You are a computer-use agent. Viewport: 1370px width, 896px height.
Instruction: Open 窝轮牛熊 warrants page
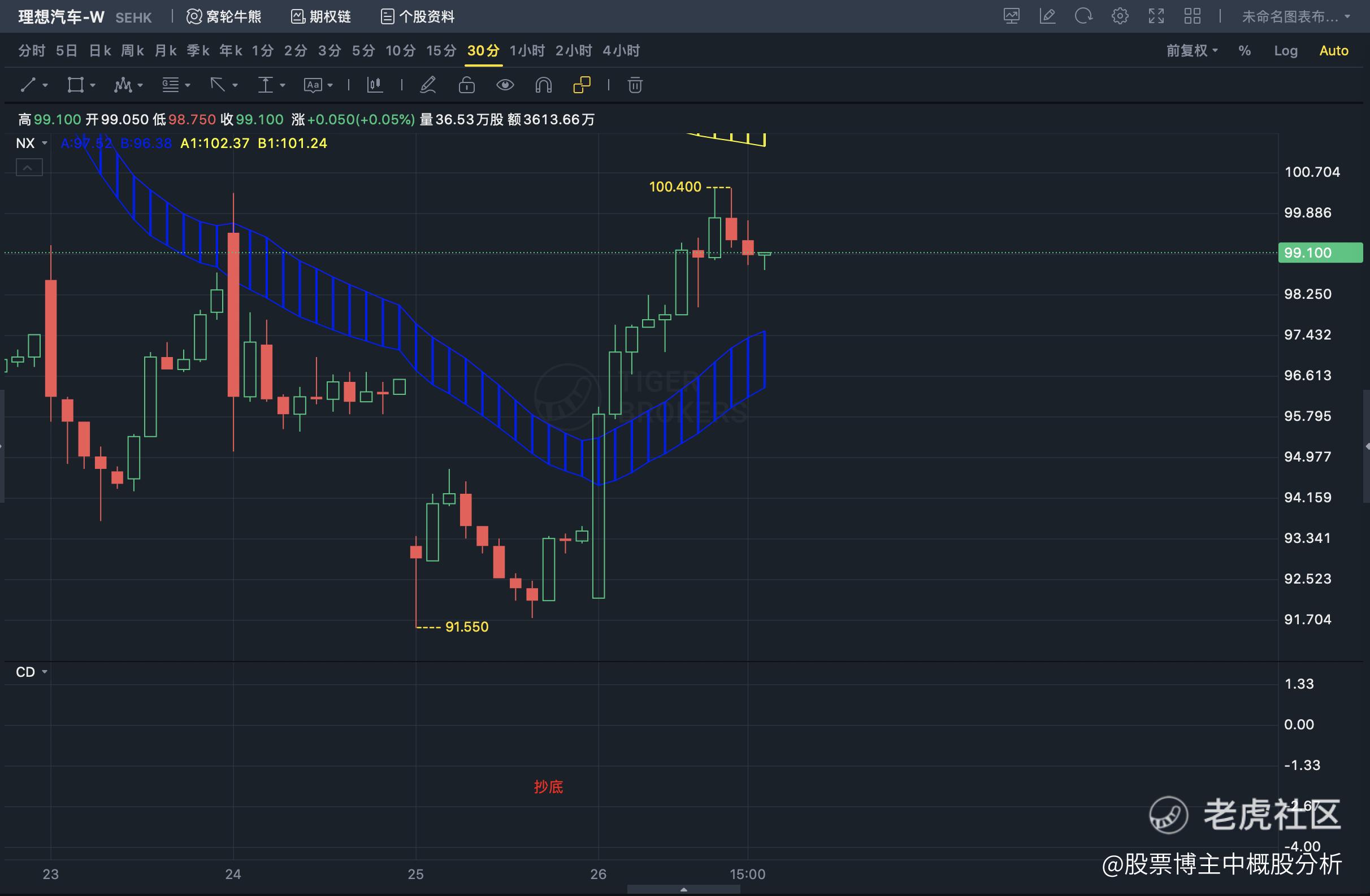click(224, 17)
